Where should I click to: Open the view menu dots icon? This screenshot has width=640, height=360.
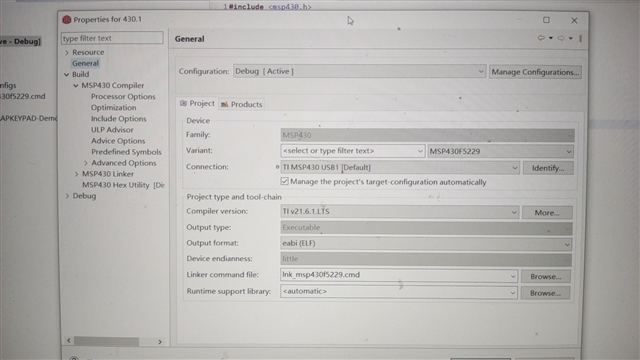pos(580,38)
